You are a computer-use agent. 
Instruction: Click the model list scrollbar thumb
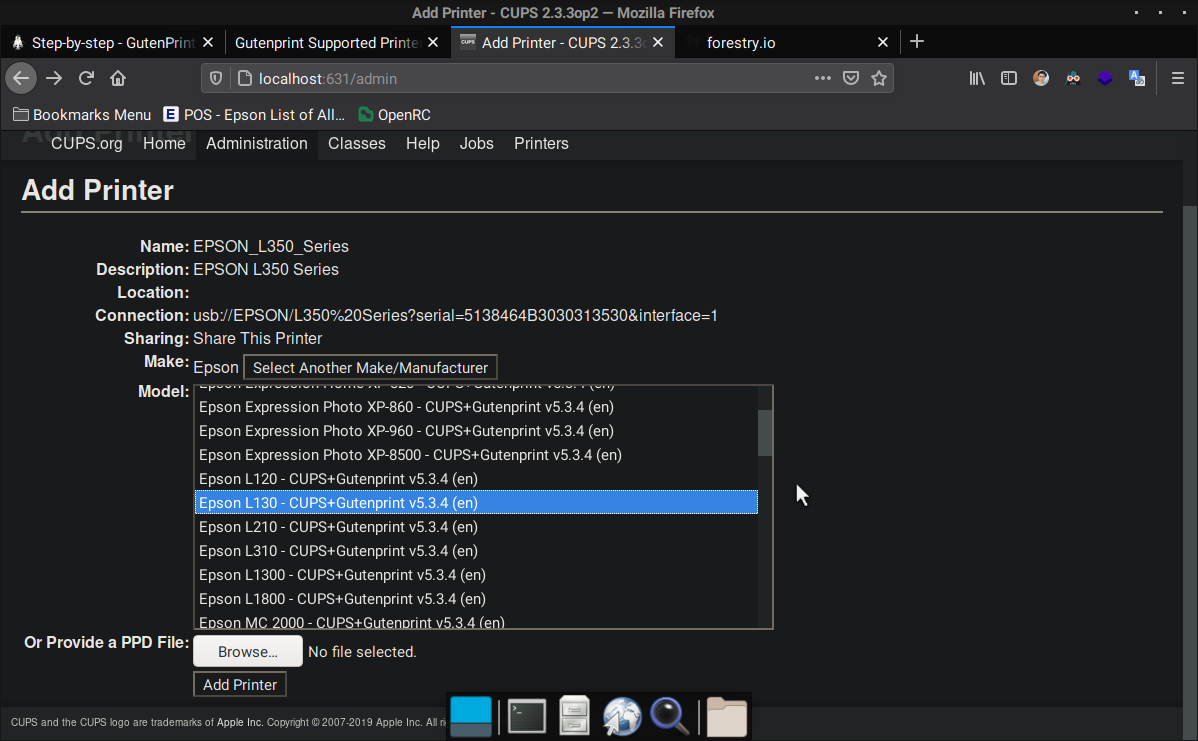pyautogui.click(x=765, y=432)
